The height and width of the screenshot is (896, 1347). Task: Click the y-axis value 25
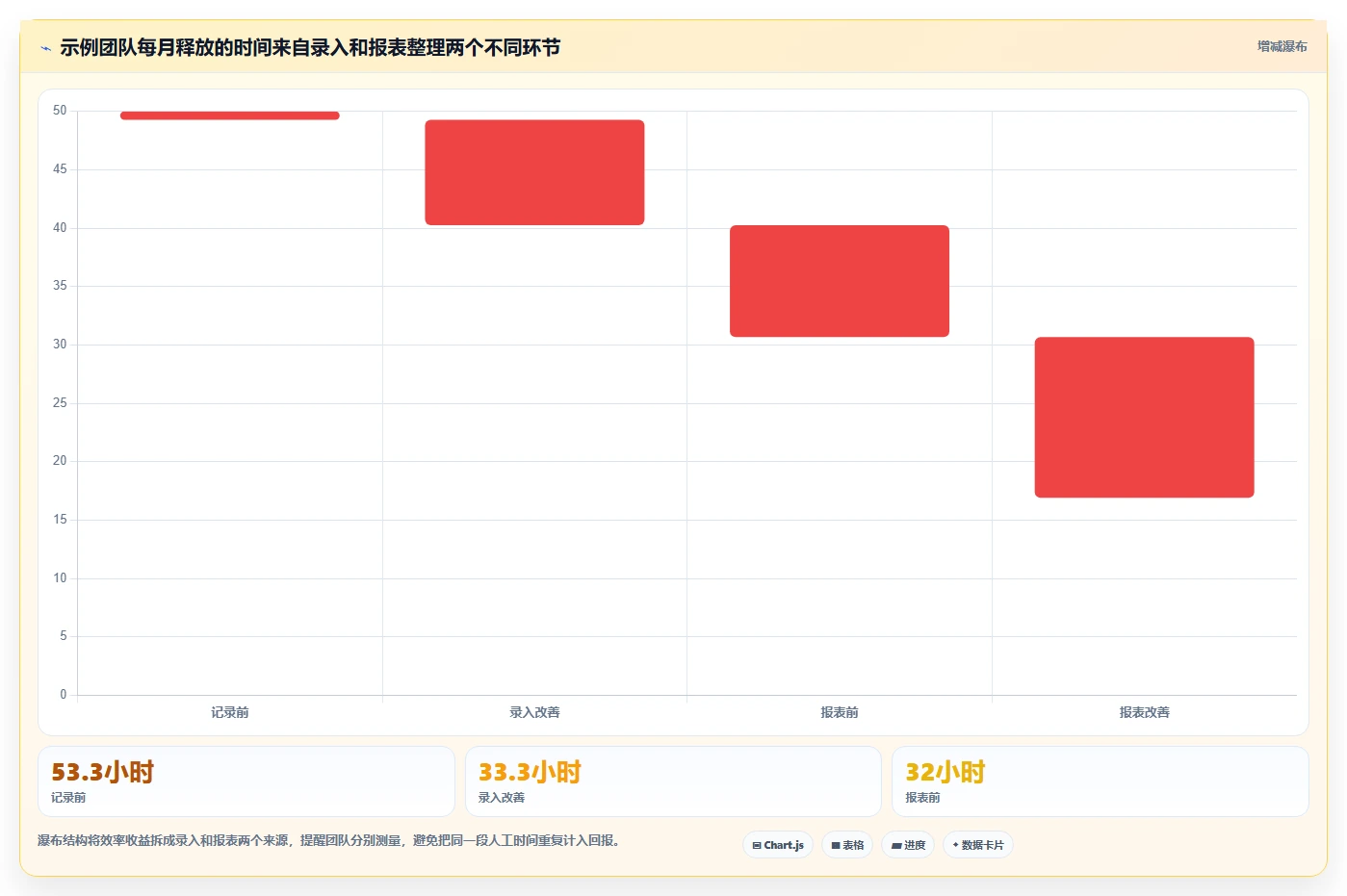click(60, 402)
